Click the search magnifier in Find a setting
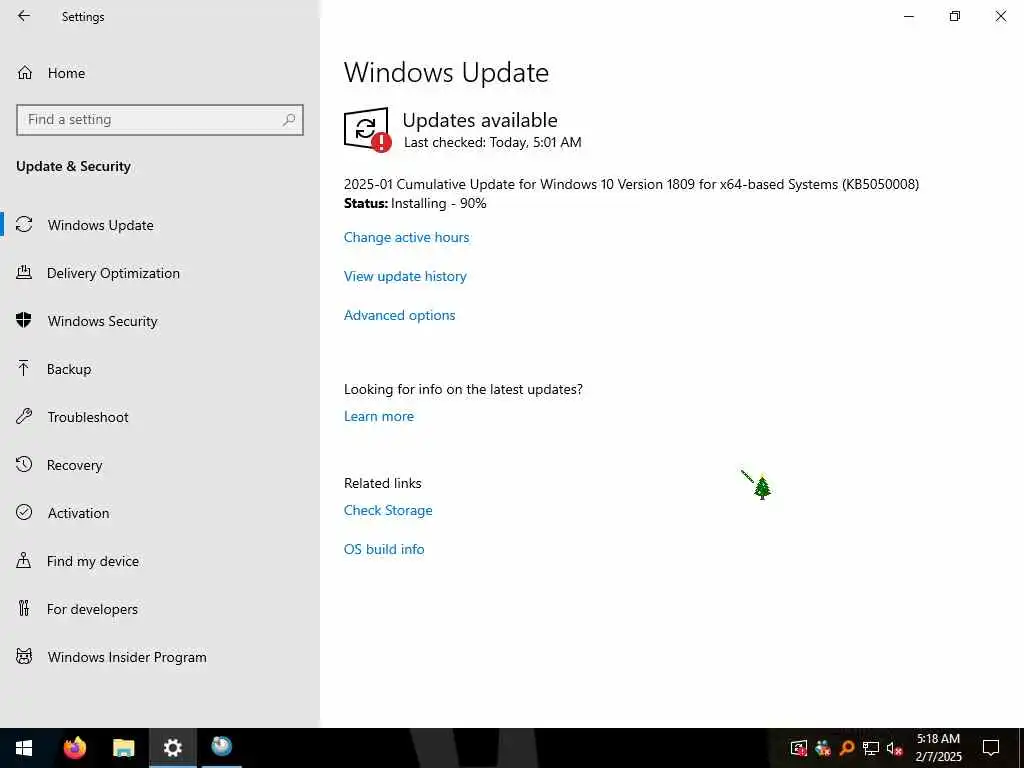1024x768 pixels. pos(289,120)
